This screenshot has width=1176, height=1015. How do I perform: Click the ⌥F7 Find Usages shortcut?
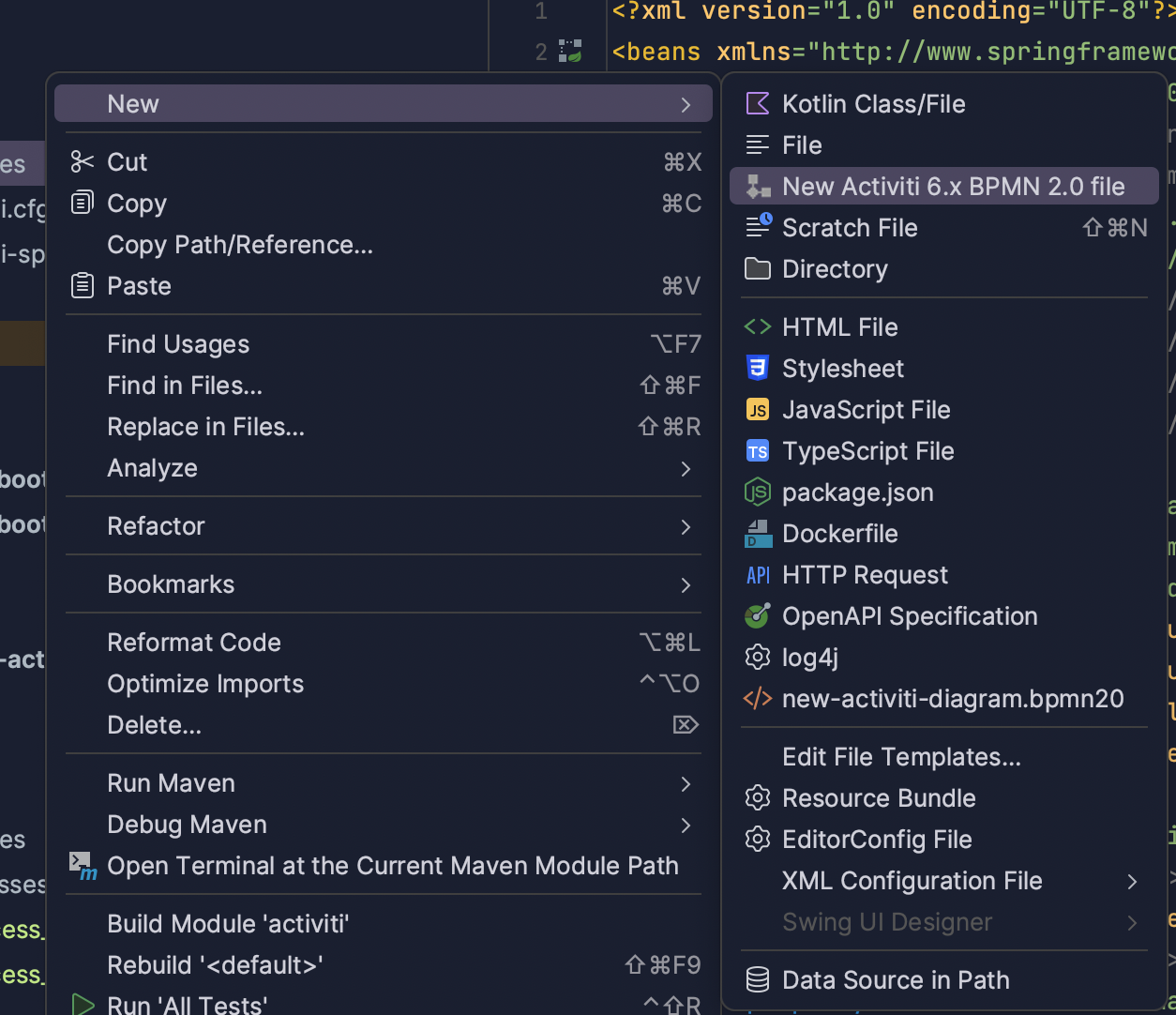676,344
